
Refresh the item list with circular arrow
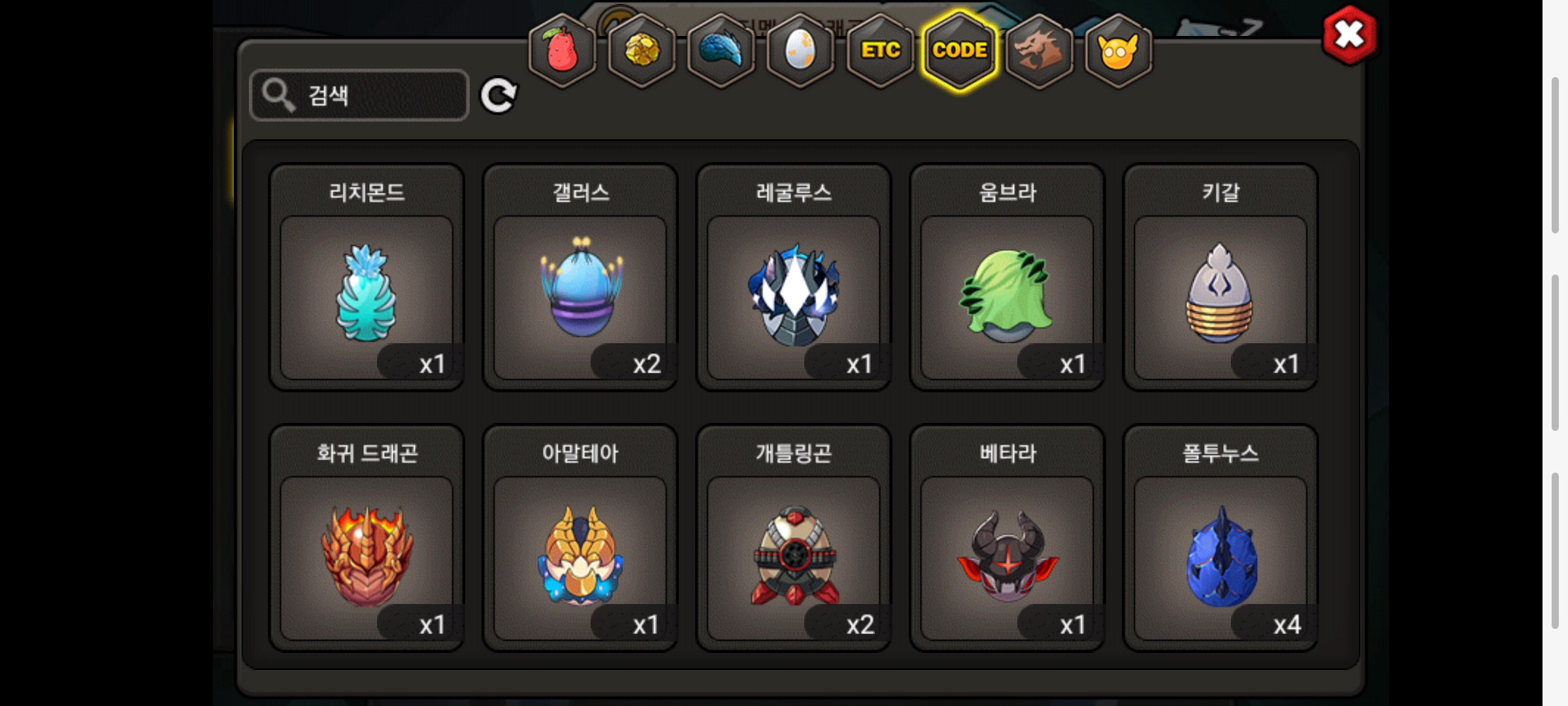[498, 95]
